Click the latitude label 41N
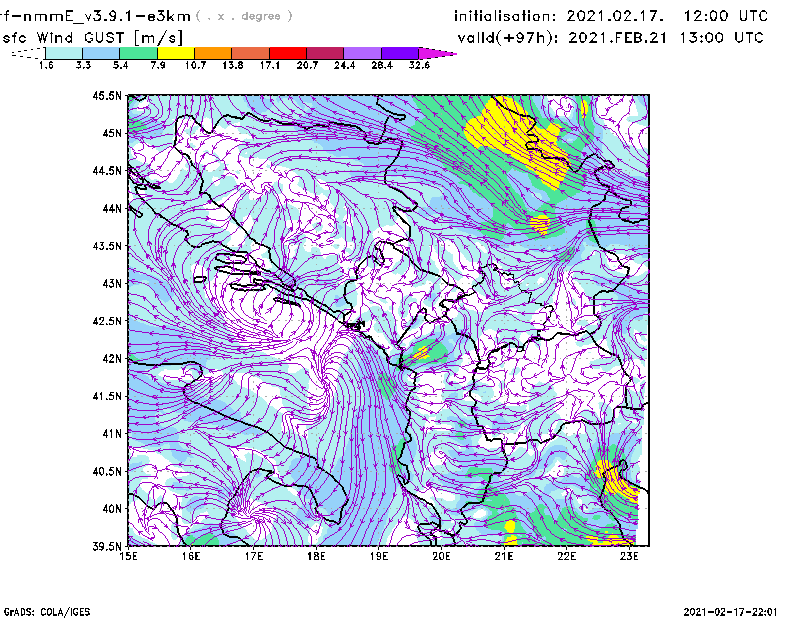The height and width of the screenshot is (618, 800). [x=112, y=434]
